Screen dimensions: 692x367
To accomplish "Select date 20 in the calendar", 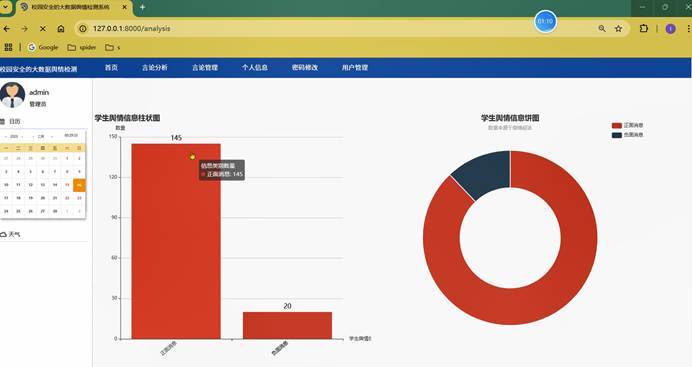I will pos(42,198).
